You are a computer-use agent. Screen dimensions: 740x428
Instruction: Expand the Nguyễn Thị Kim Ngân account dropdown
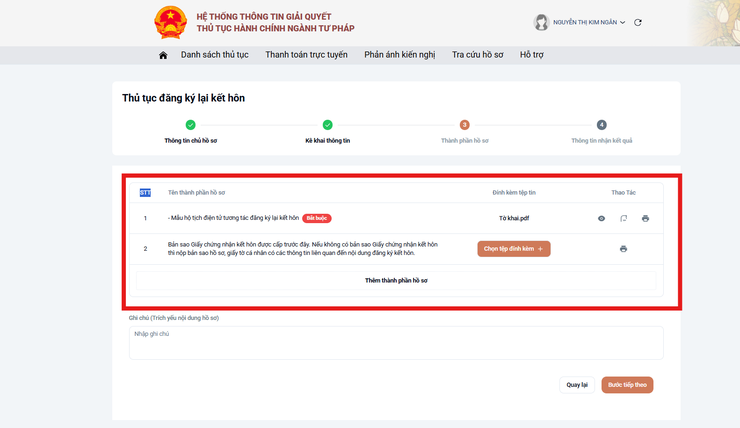(x=589, y=22)
